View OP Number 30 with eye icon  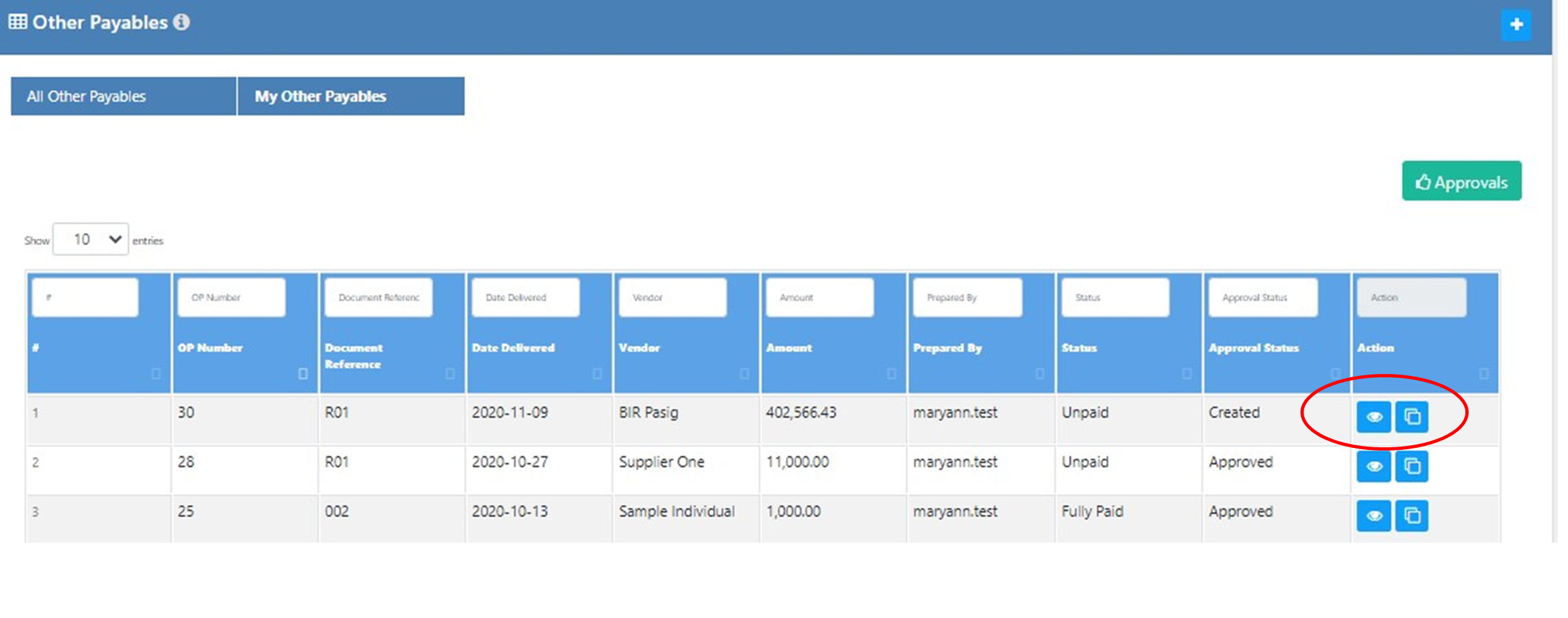(x=1373, y=417)
